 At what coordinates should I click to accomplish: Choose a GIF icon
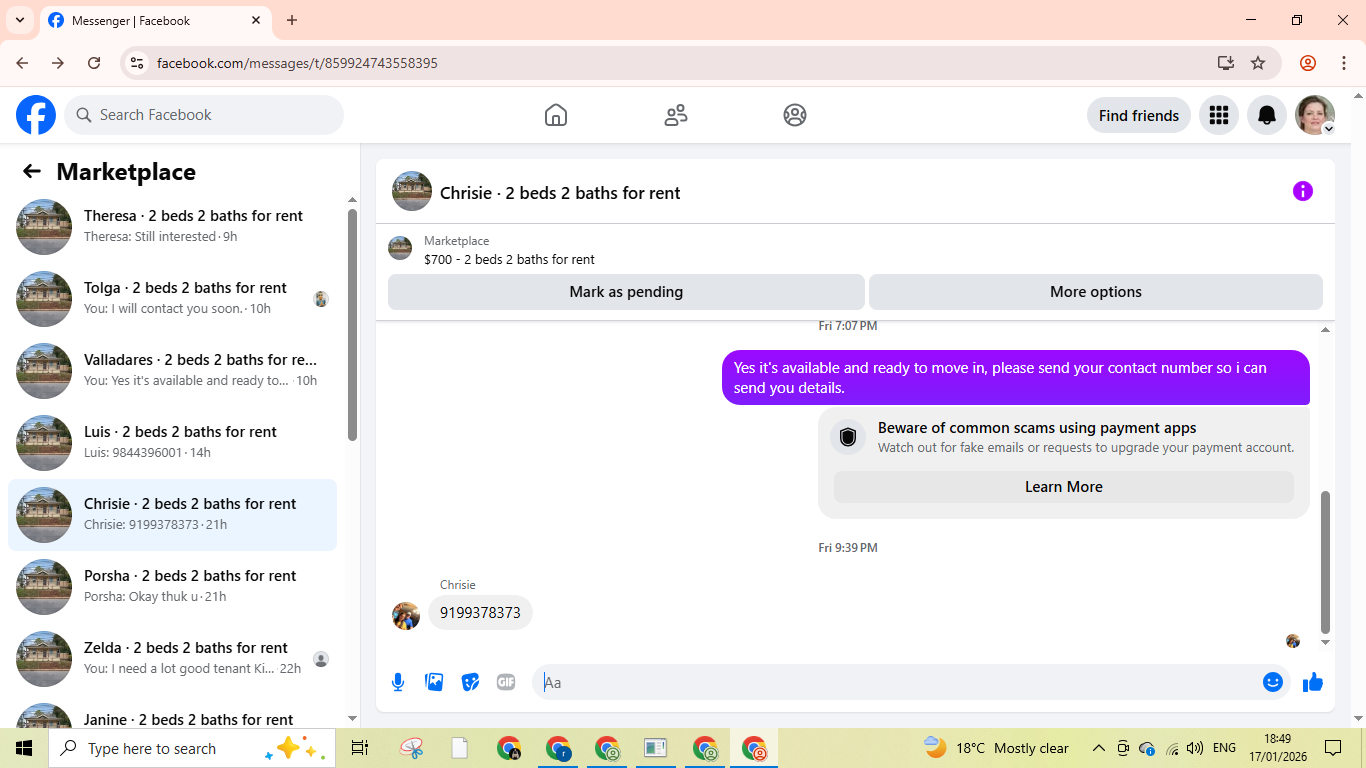click(x=506, y=682)
